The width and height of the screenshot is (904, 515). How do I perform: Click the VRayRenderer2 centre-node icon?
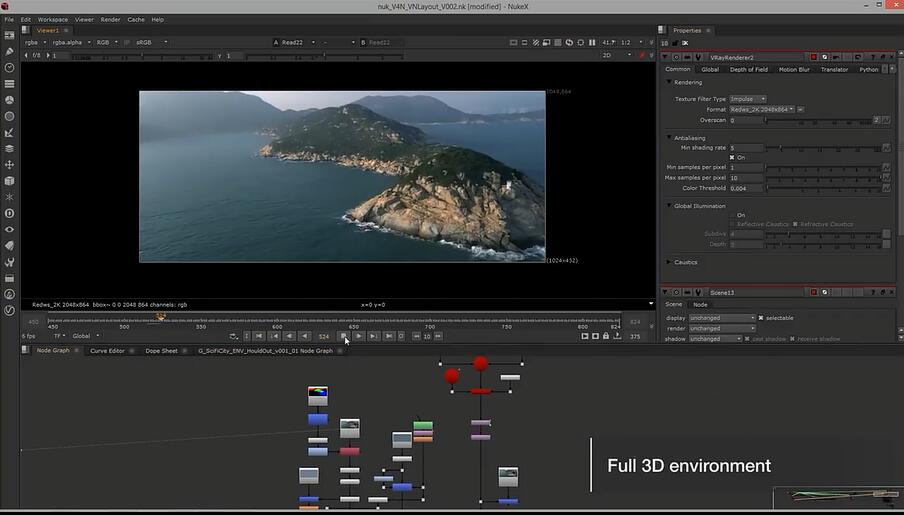click(x=677, y=58)
